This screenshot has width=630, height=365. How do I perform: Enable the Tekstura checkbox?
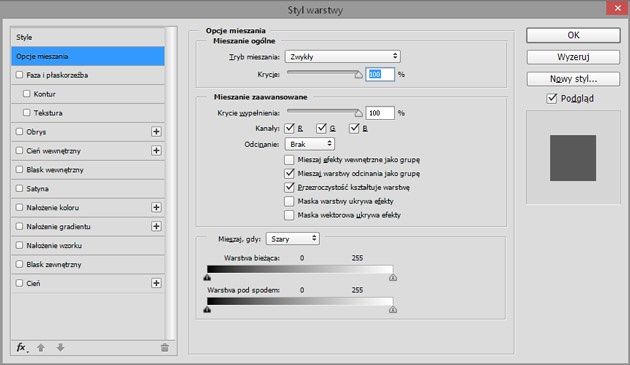[x=27, y=113]
